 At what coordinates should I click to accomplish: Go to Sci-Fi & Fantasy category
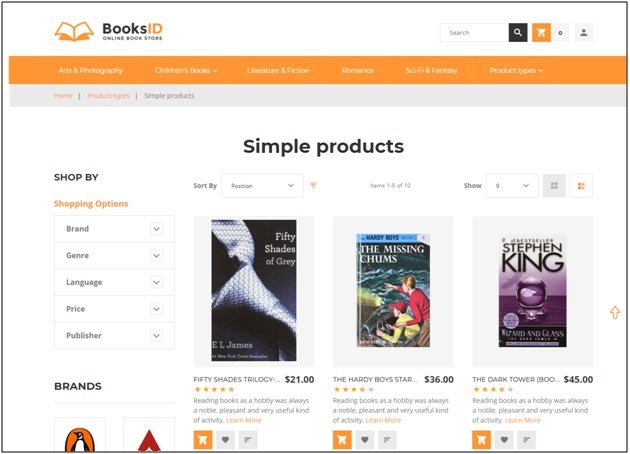point(432,70)
